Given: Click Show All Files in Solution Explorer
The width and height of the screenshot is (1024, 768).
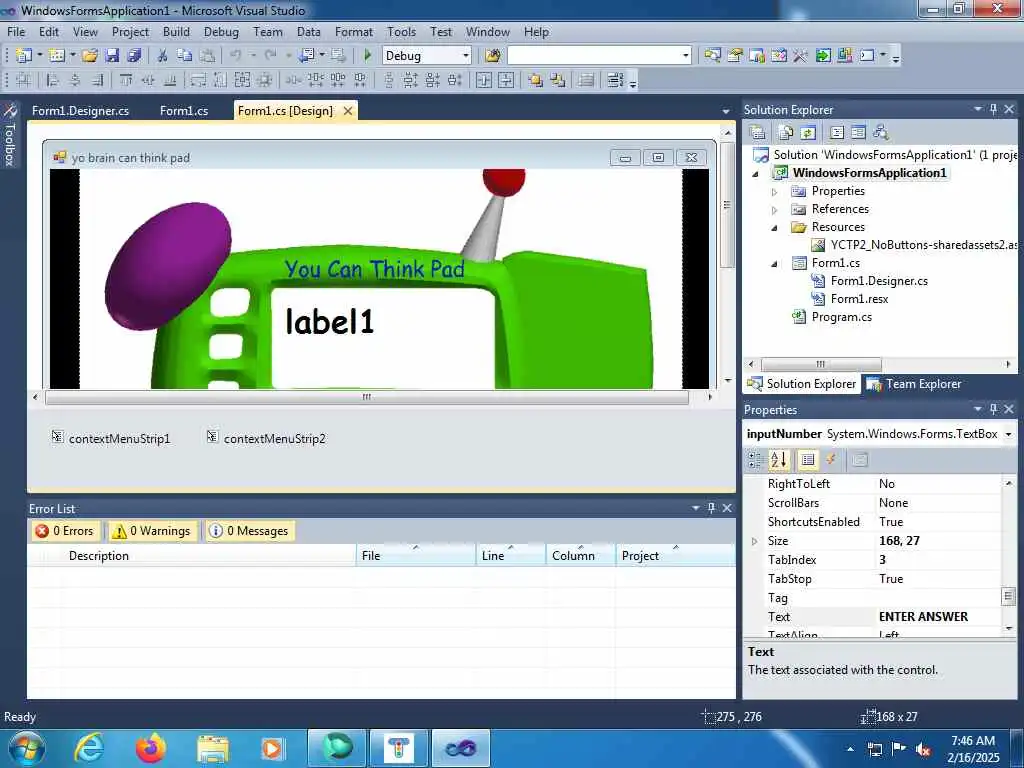Looking at the screenshot, I should [x=786, y=133].
